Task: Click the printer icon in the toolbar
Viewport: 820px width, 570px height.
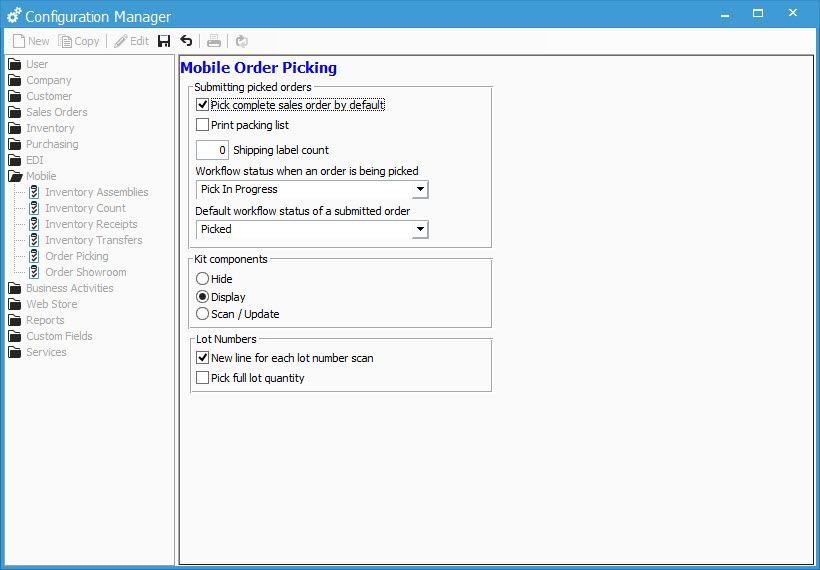Action: click(214, 41)
